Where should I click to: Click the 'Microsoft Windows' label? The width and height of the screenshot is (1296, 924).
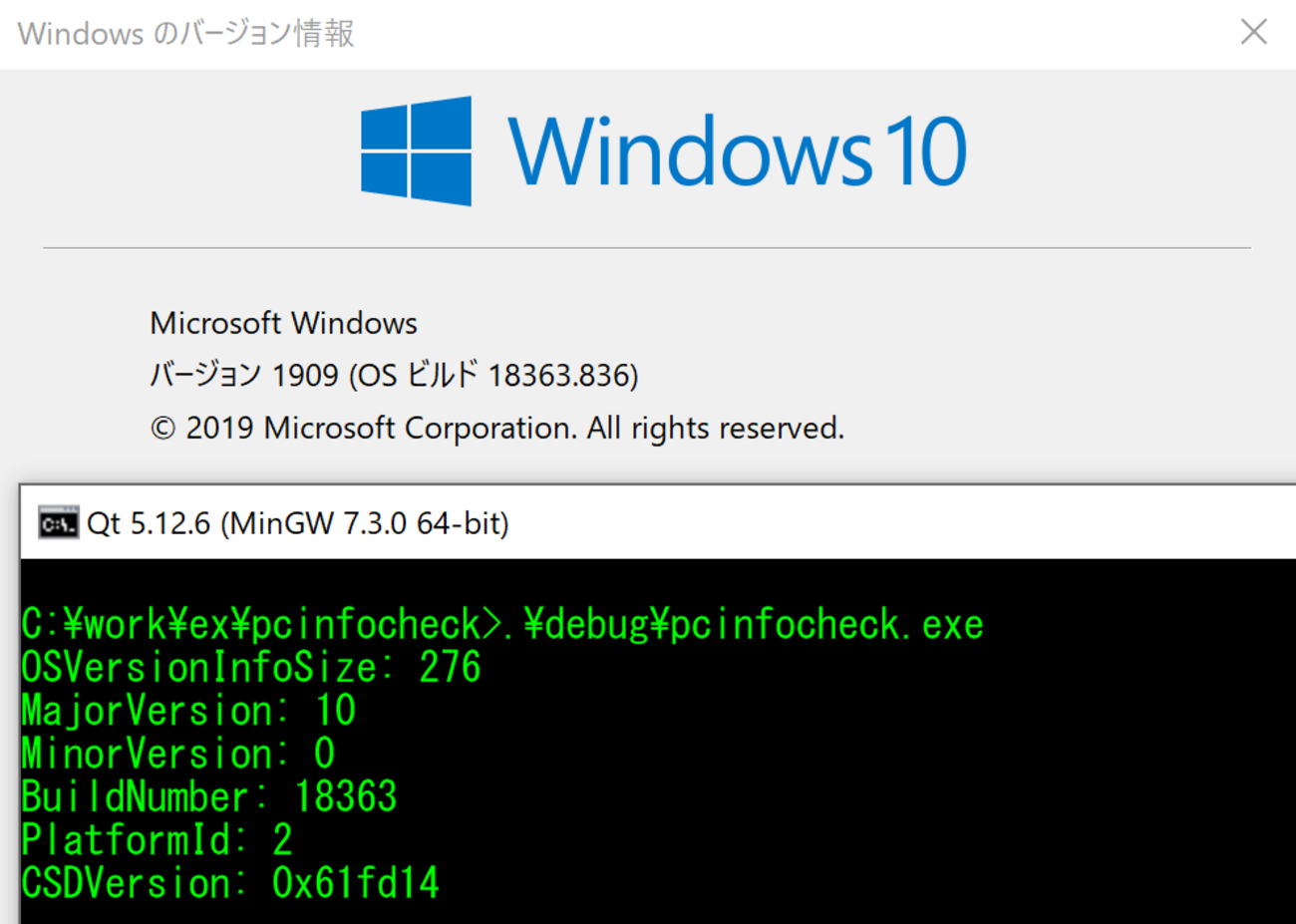tap(283, 323)
